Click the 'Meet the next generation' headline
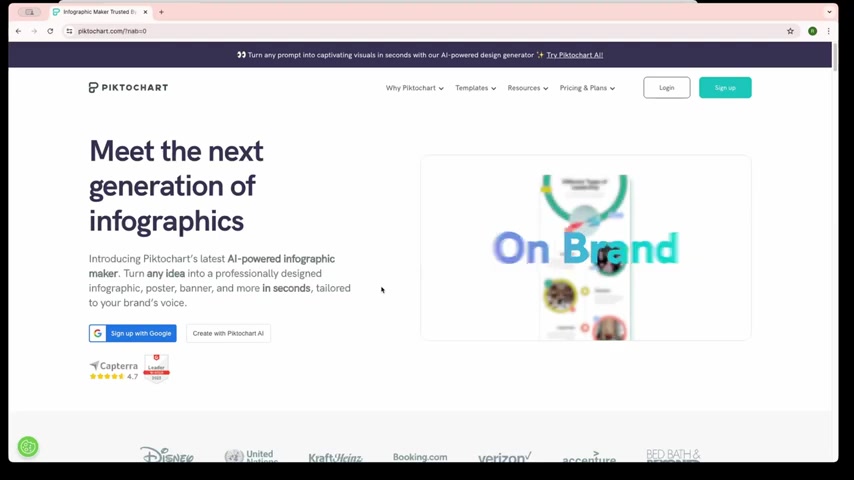Image resolution: width=854 pixels, height=480 pixels. (x=176, y=186)
